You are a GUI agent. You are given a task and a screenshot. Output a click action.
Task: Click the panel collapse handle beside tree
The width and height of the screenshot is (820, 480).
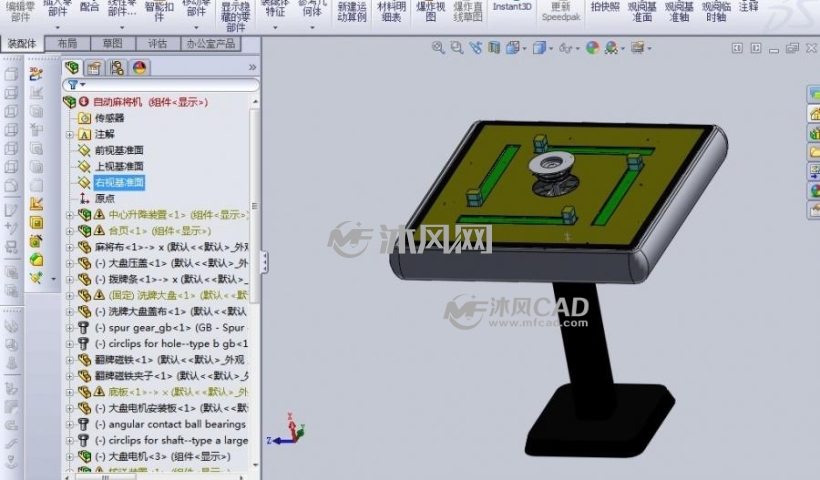(265, 262)
